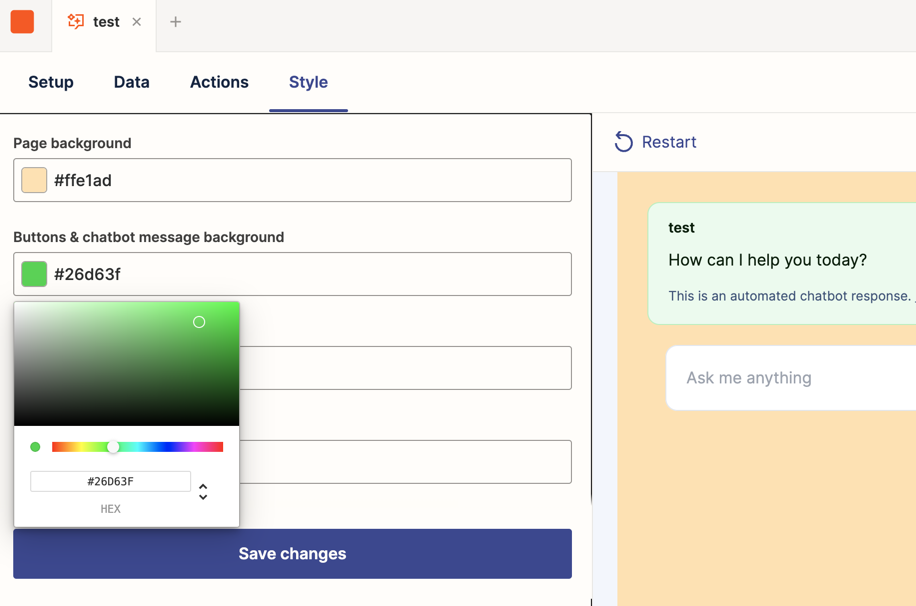Click the Save changes button
Screen dimensions: 916x606
(291, 553)
